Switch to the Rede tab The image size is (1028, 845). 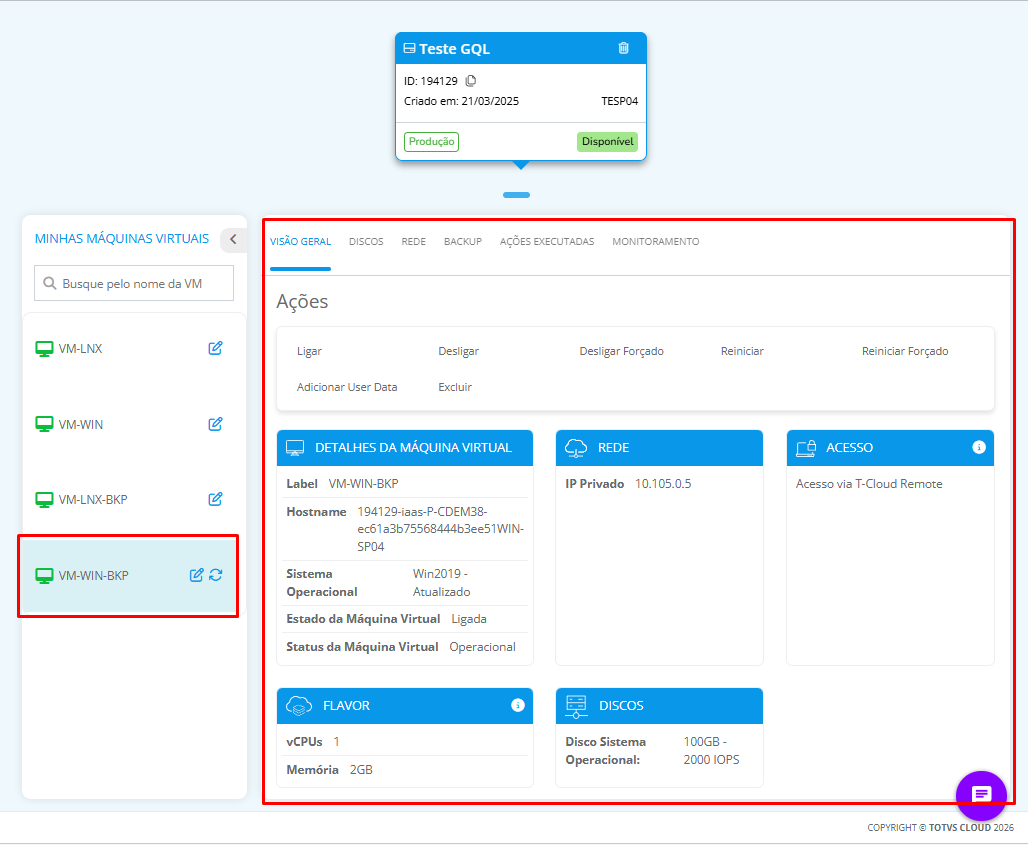[x=414, y=241]
